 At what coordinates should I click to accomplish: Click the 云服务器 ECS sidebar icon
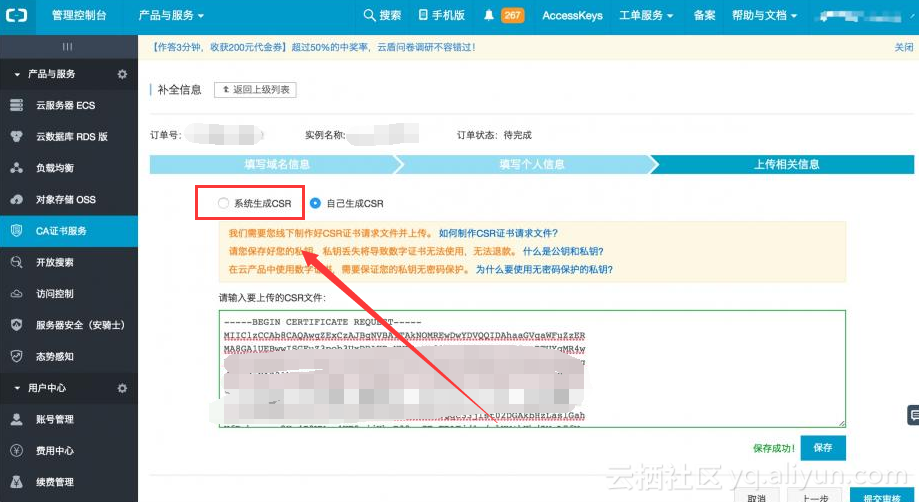(x=16, y=106)
